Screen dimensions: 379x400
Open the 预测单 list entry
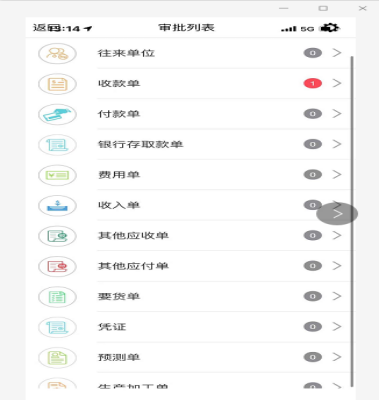(x=191, y=357)
